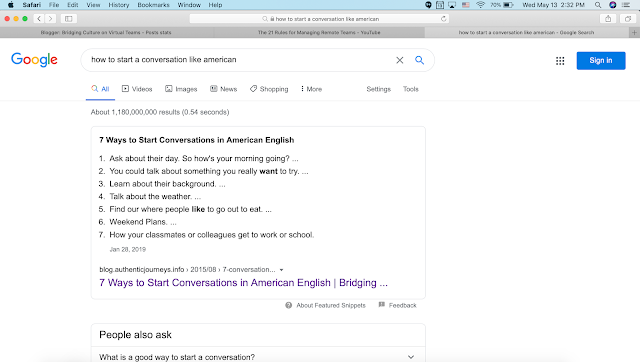Image resolution: width=640 pixels, height=362 pixels.
Task: Open a new tab with plus button
Action: pyautogui.click(x=634, y=32)
